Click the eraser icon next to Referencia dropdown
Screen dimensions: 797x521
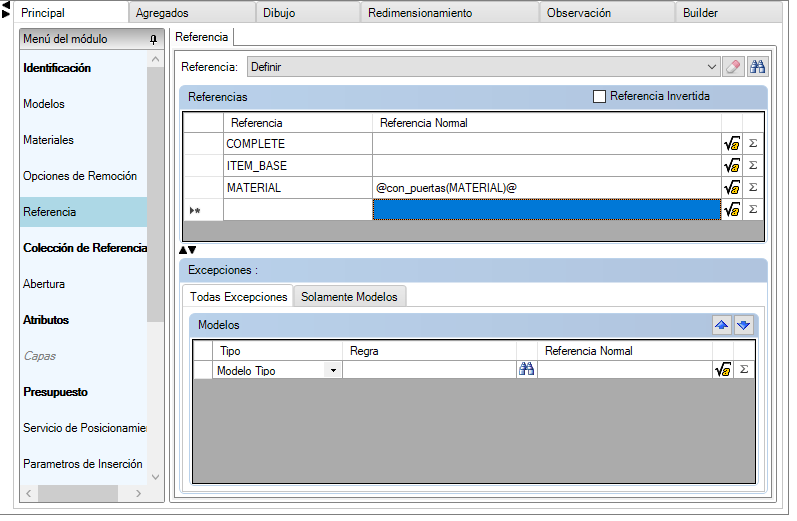point(733,67)
